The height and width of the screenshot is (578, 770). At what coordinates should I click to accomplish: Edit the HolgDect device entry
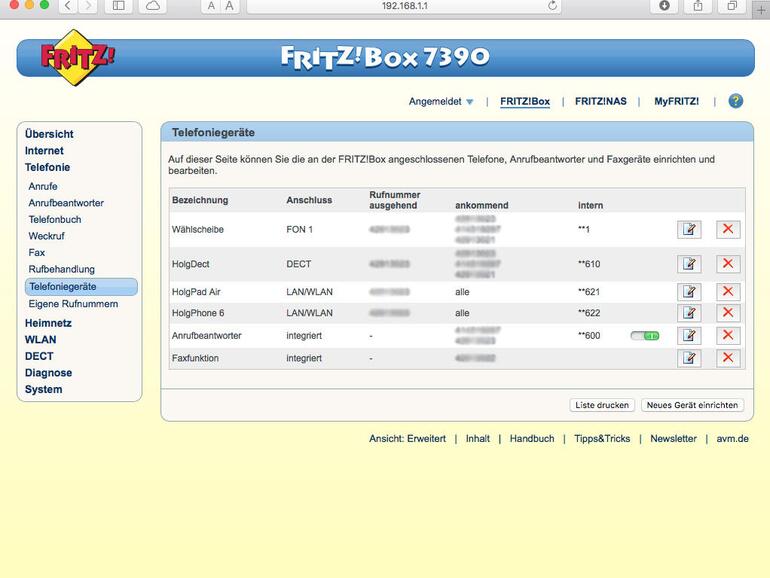689,264
